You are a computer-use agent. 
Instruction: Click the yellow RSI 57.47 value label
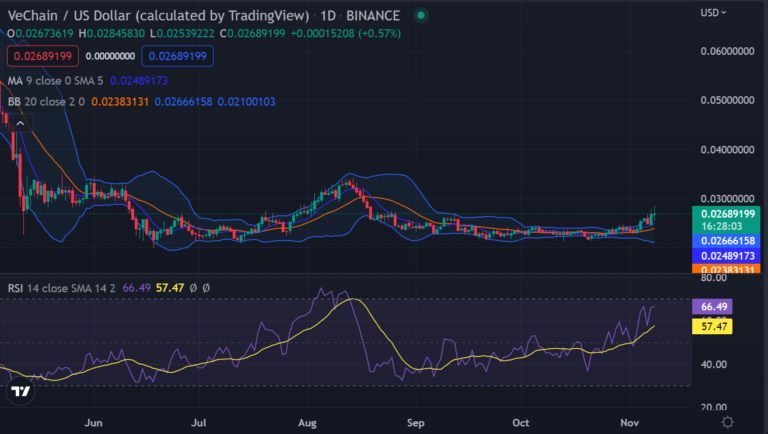pos(712,326)
